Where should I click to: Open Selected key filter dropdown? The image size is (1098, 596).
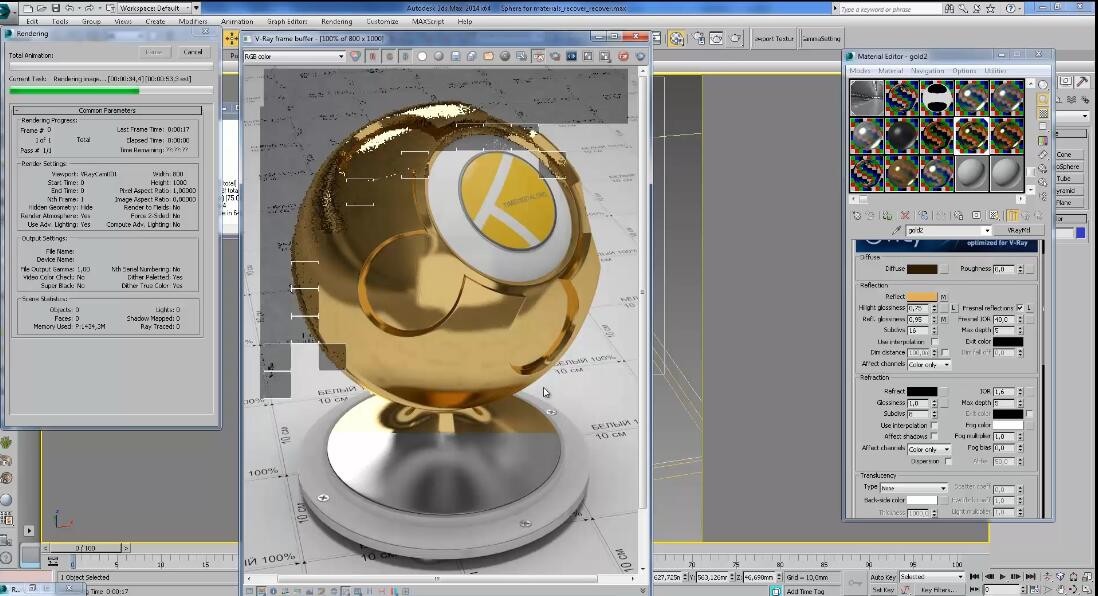click(x=931, y=576)
